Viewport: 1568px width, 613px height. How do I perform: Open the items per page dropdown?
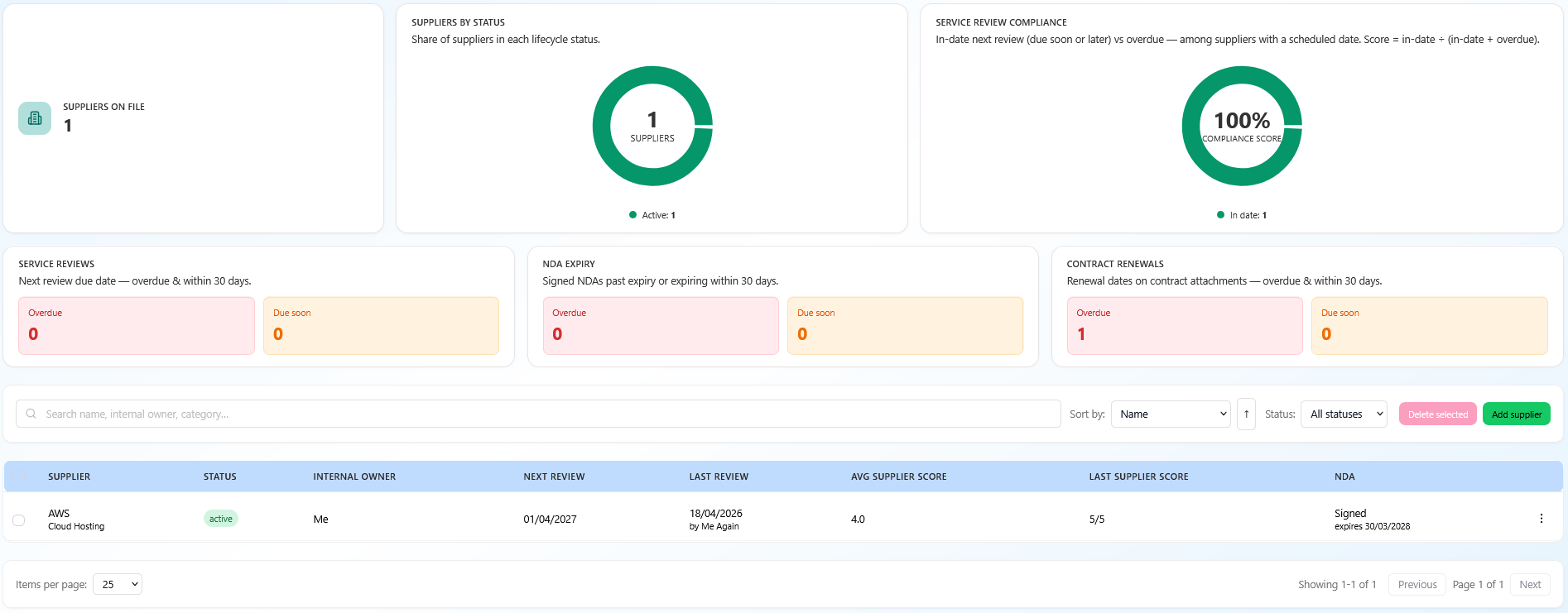click(x=118, y=584)
